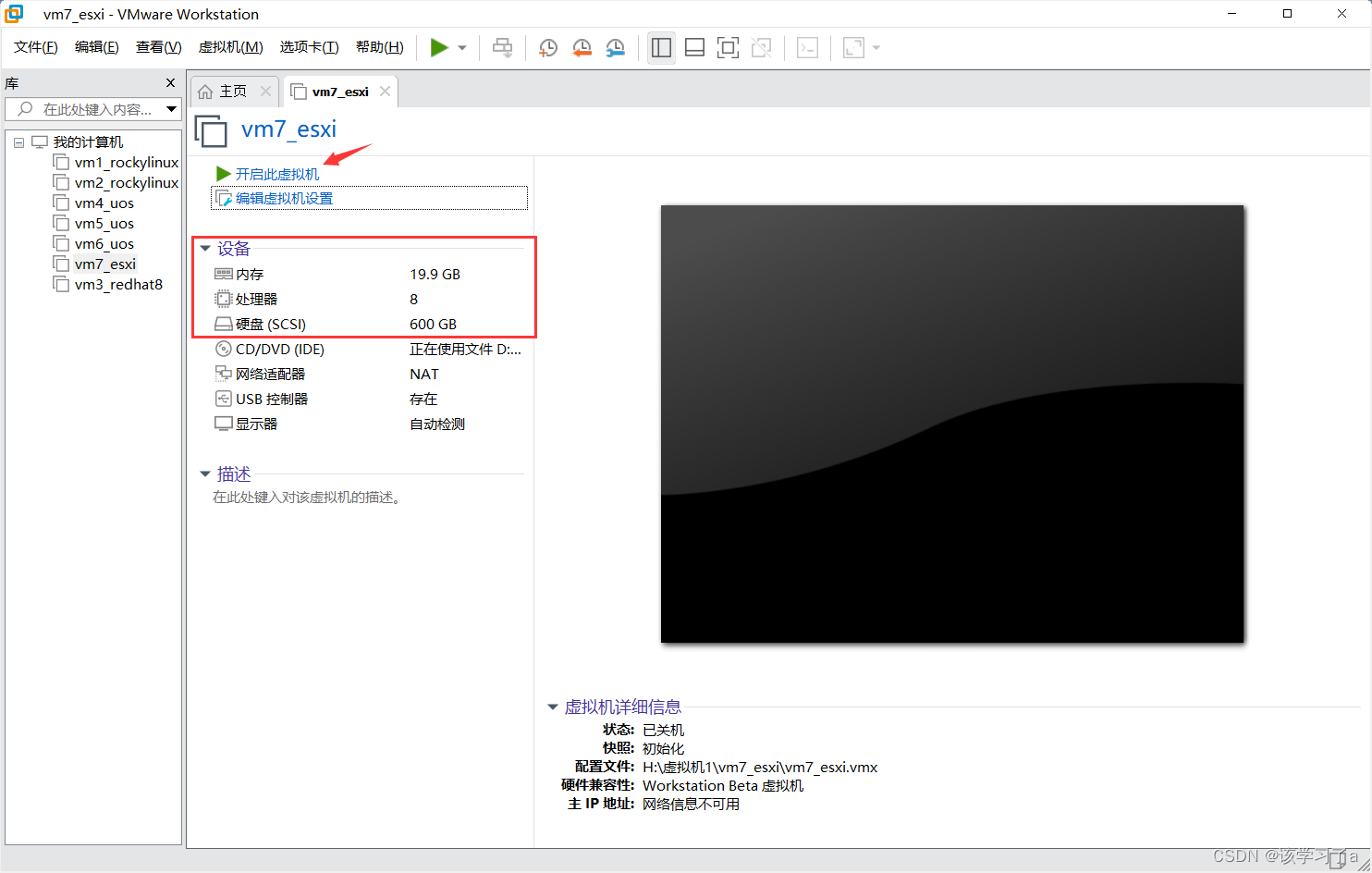Close the vm7_esxi tab

tap(385, 91)
